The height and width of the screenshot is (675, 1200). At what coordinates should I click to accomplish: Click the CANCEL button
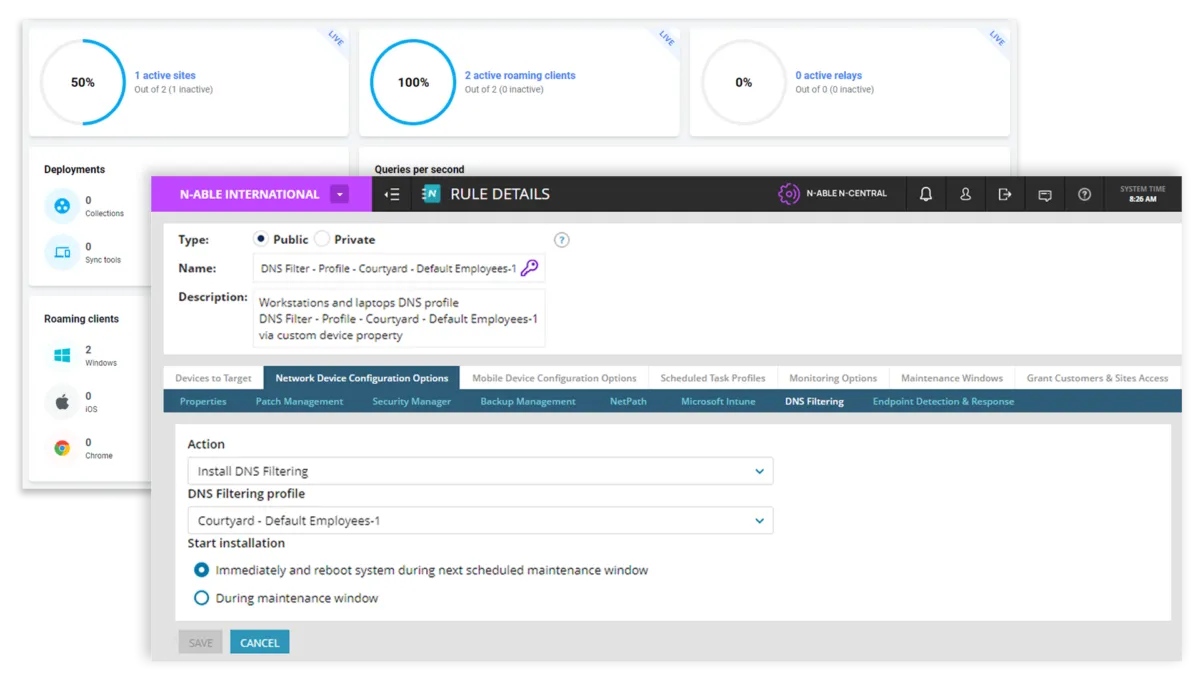click(259, 642)
